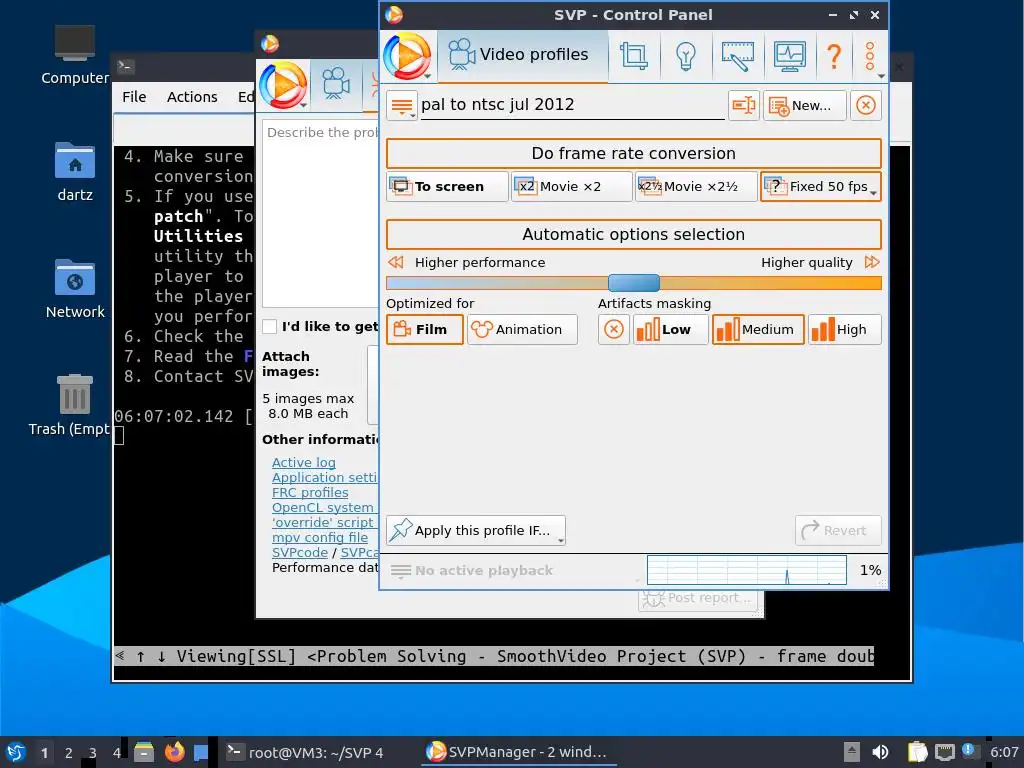Launch file manager from the taskbar

click(x=144, y=752)
